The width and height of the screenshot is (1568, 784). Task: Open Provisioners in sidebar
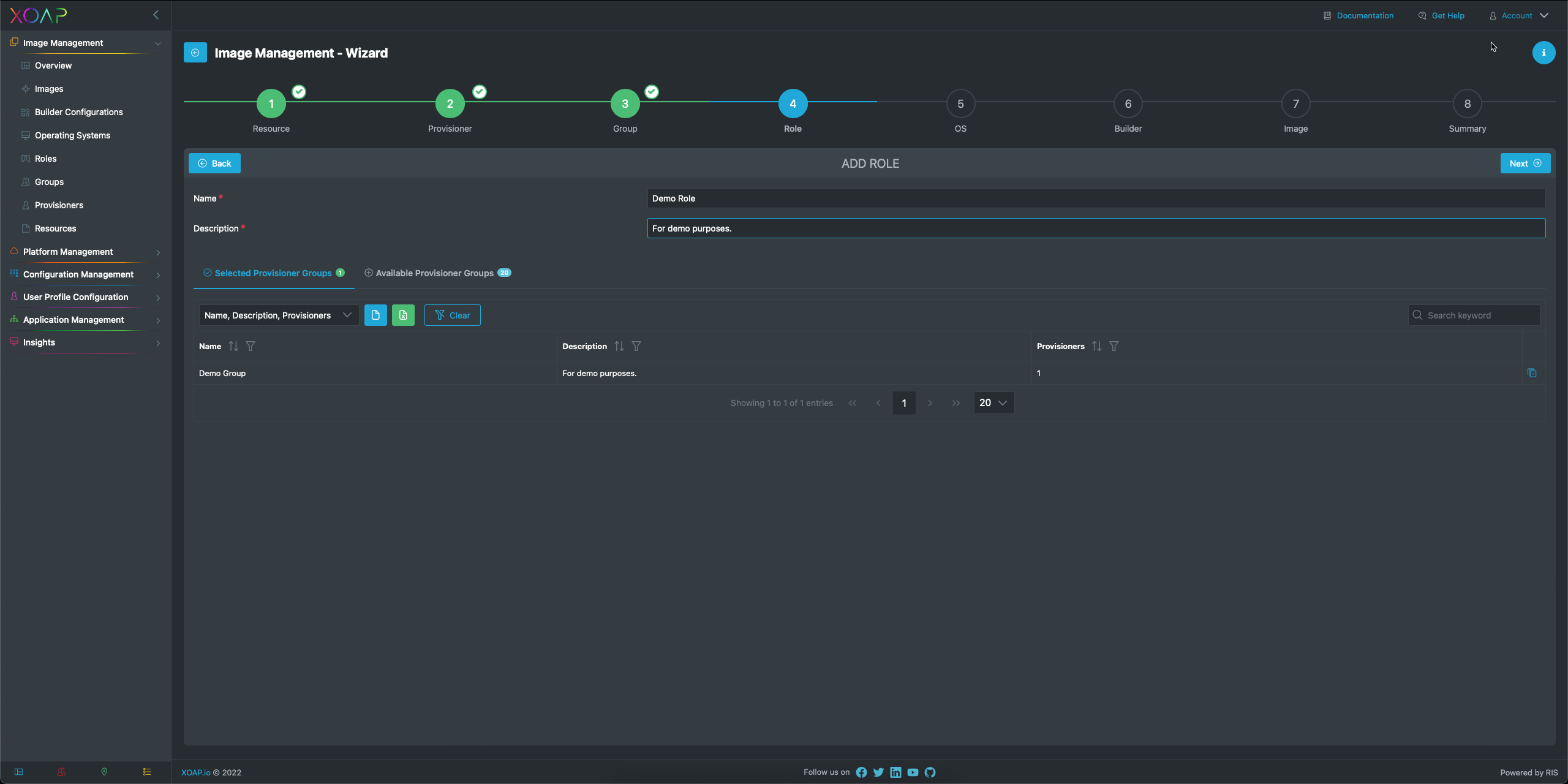pos(59,205)
